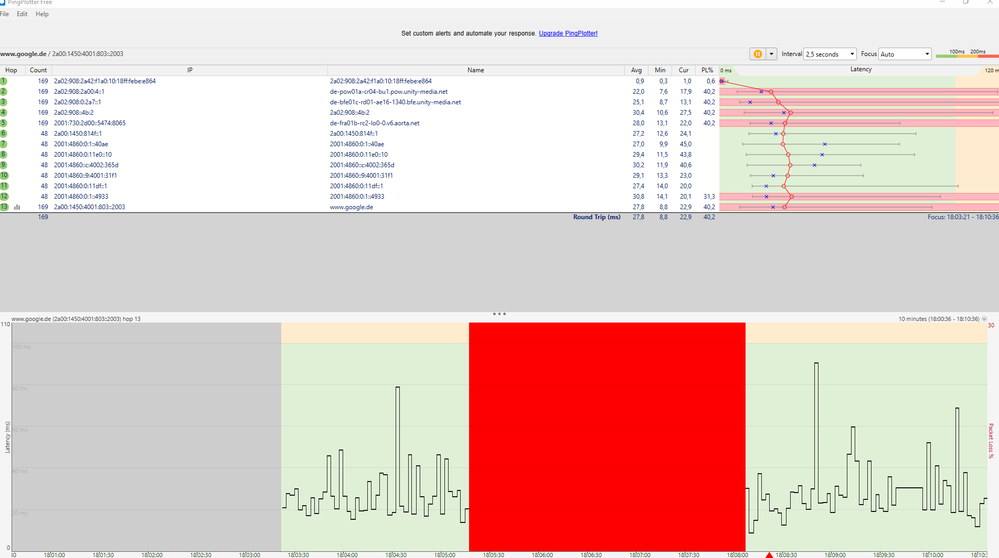This screenshot has width=999, height=558.
Task: Select the de-fra01b-rc2-lo0-0.v6.aorta.net row name
Action: click(x=375, y=123)
